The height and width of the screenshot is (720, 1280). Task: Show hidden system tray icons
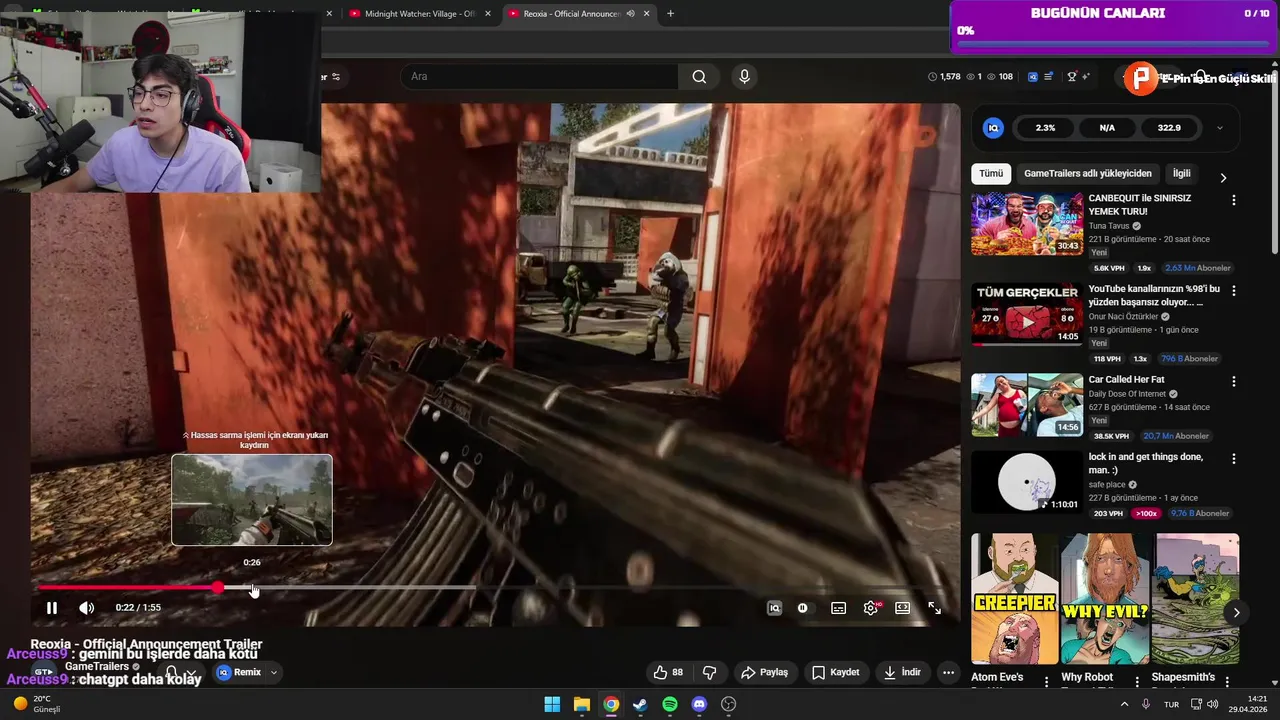coord(1124,704)
